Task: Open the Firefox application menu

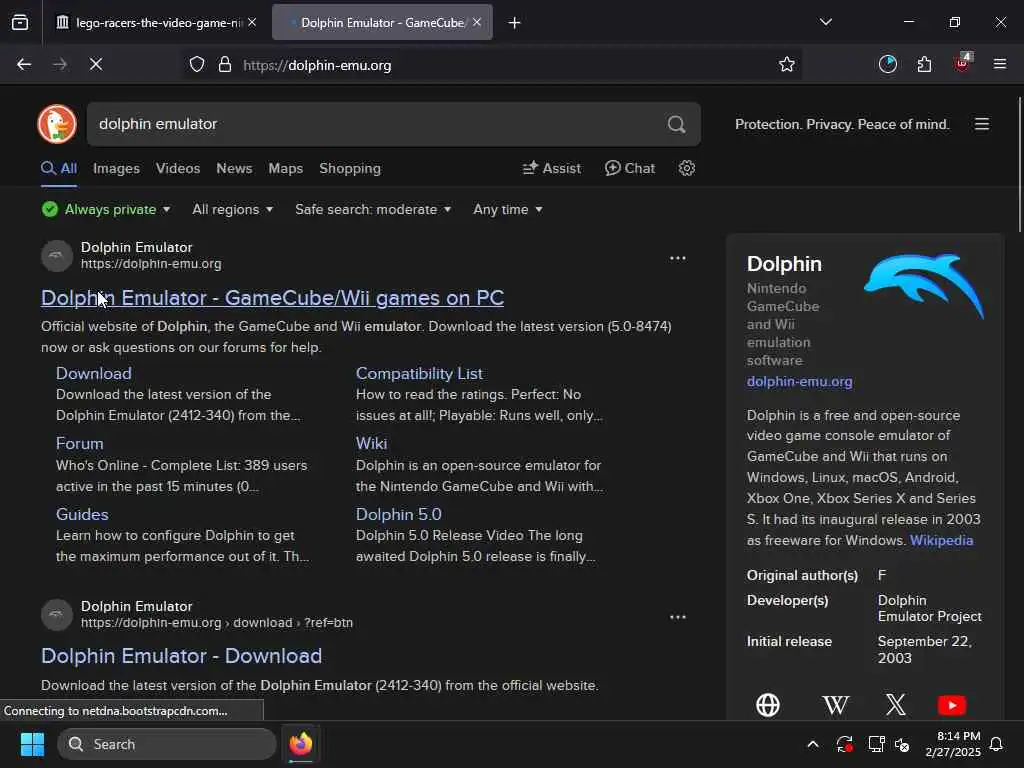Action: (x=999, y=64)
